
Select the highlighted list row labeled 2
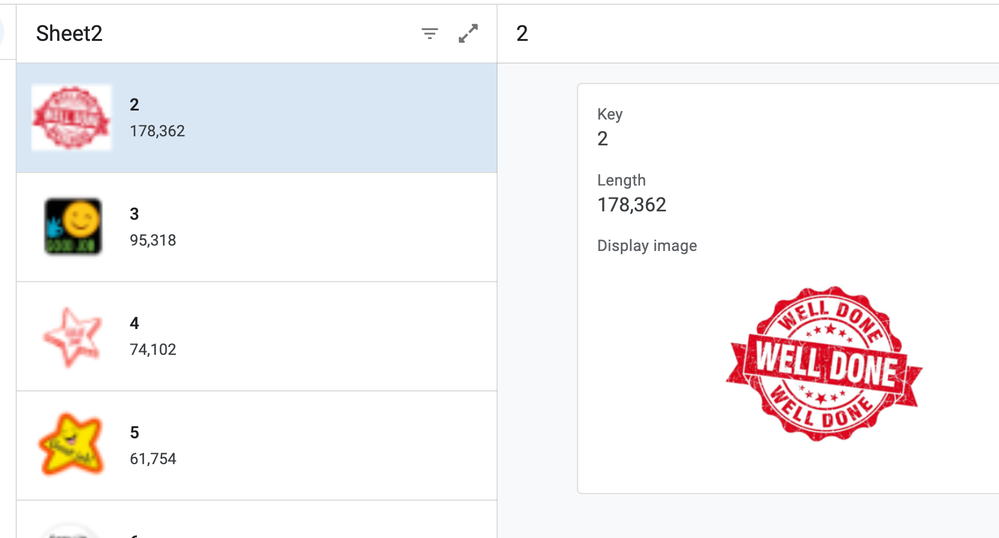pos(300,118)
